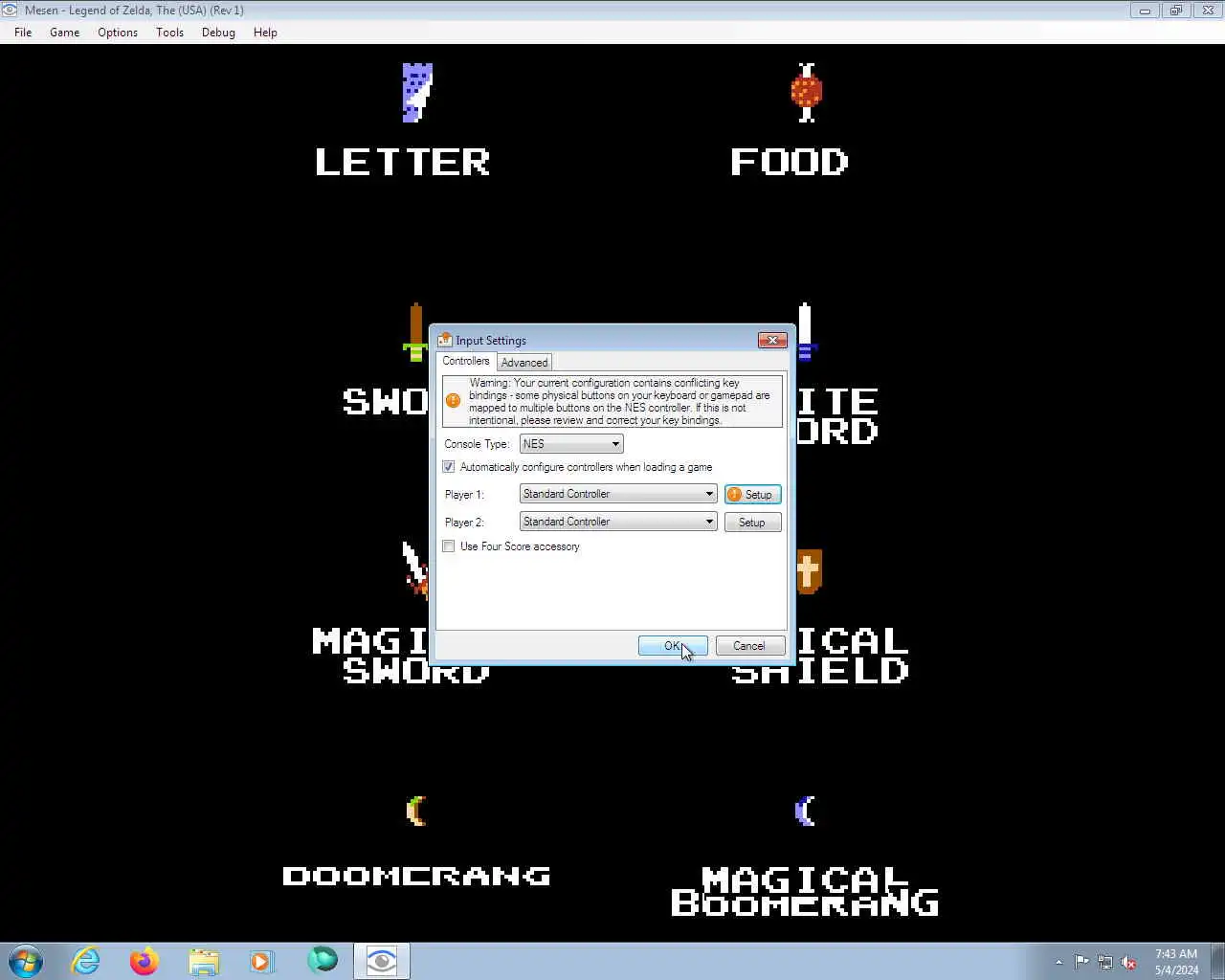Close the Input Settings dialog
The width and height of the screenshot is (1225, 980).
772,340
